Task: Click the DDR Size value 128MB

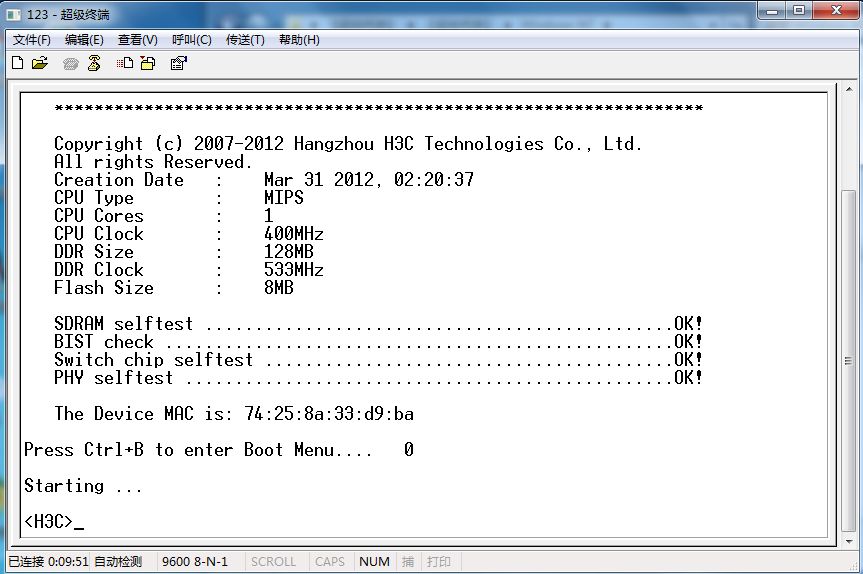Action: click(x=288, y=252)
